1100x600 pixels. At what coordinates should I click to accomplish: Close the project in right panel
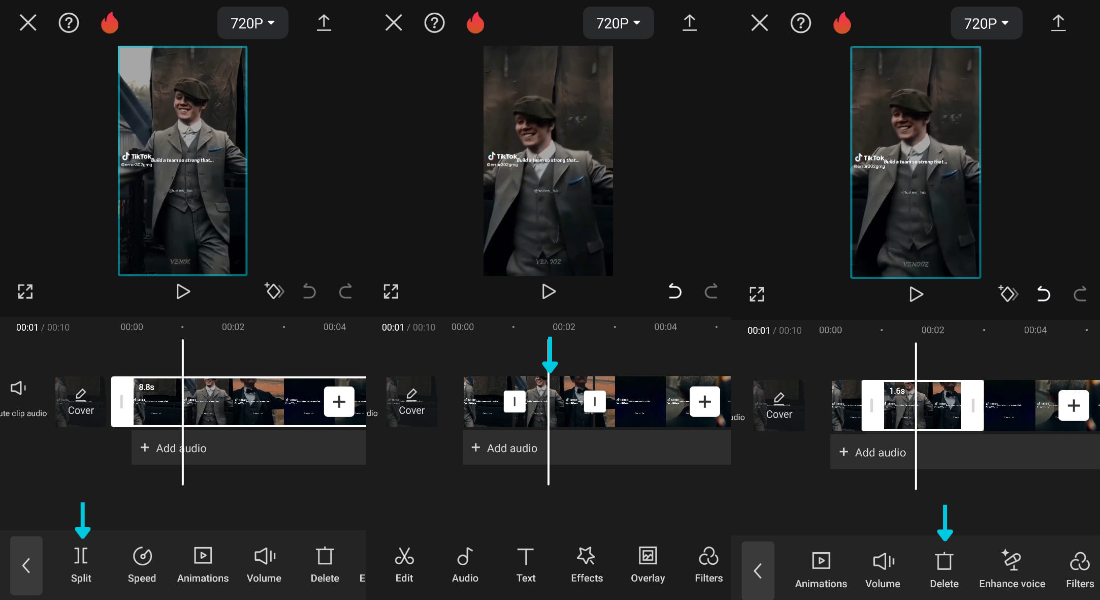(x=760, y=23)
